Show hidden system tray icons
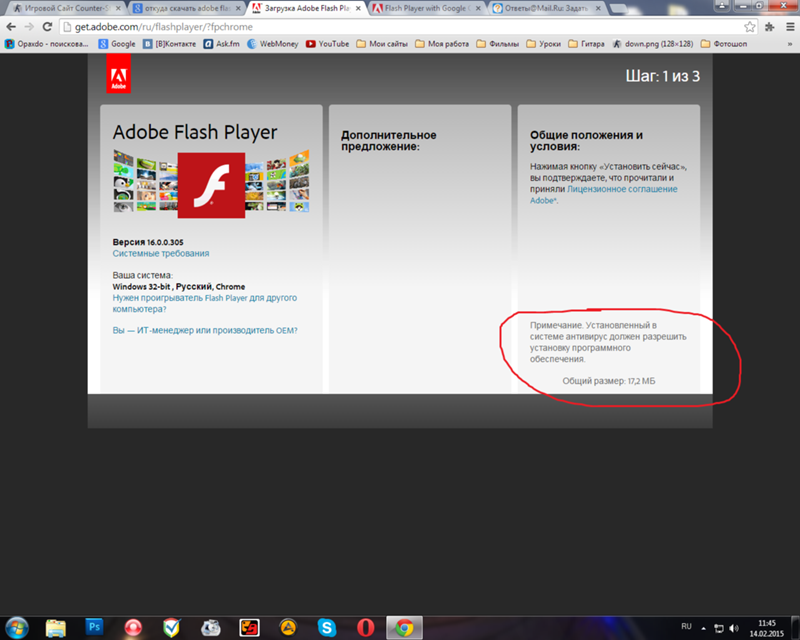800x640 pixels. point(704,628)
